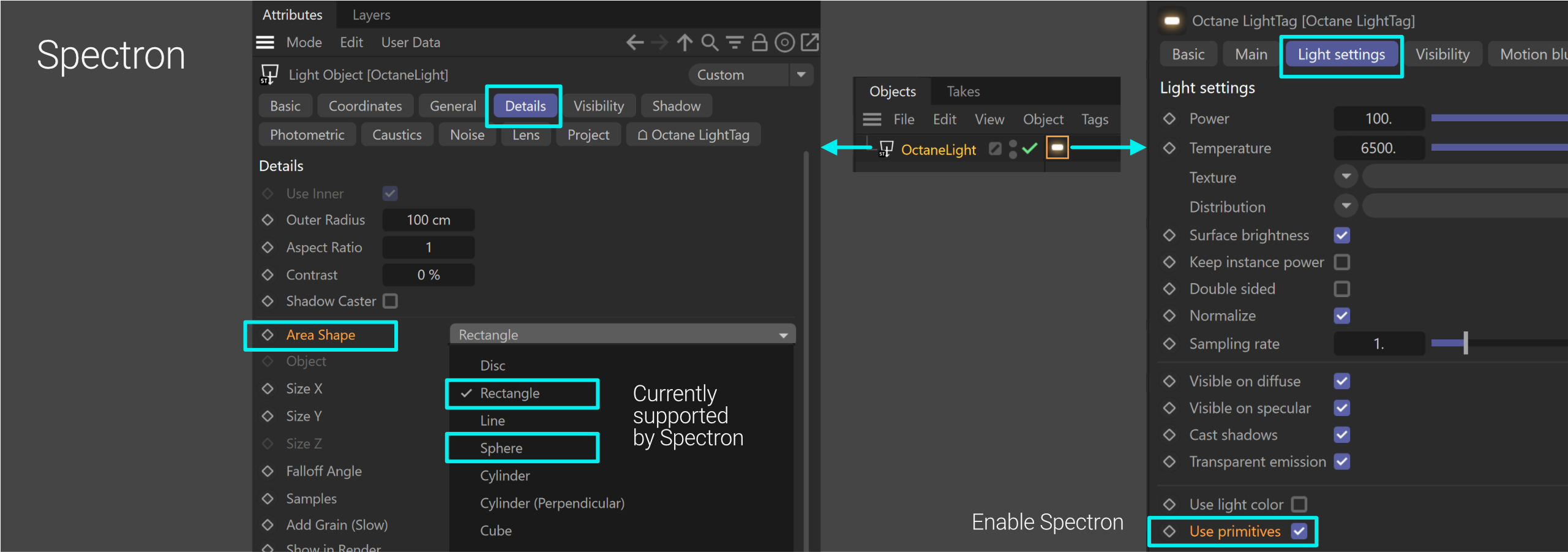Enable the Shadow Caster checkbox
This screenshot has width=1568, height=552.
coord(390,301)
